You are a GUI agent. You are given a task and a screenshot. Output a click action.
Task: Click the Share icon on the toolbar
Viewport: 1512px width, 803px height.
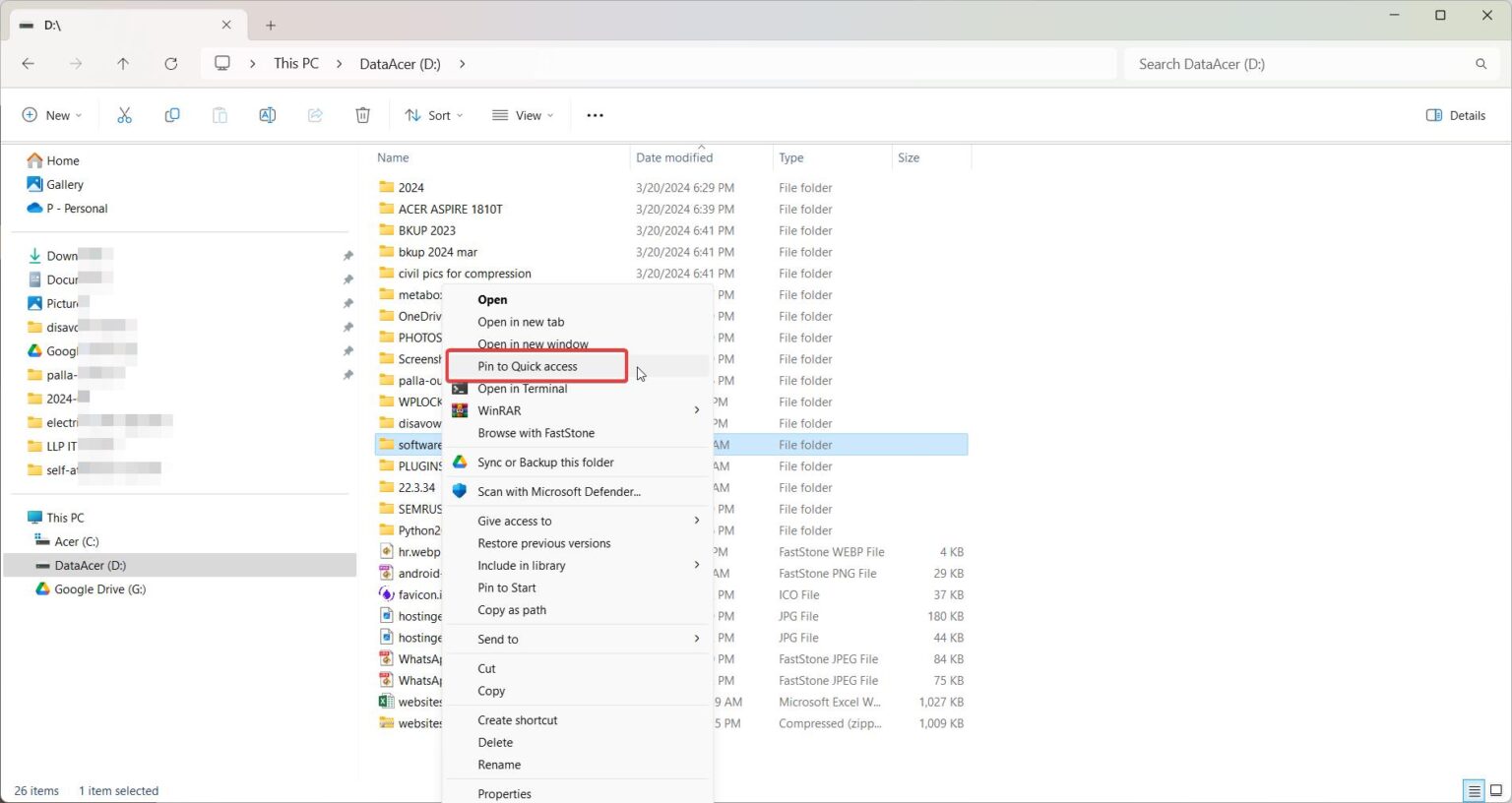point(314,115)
